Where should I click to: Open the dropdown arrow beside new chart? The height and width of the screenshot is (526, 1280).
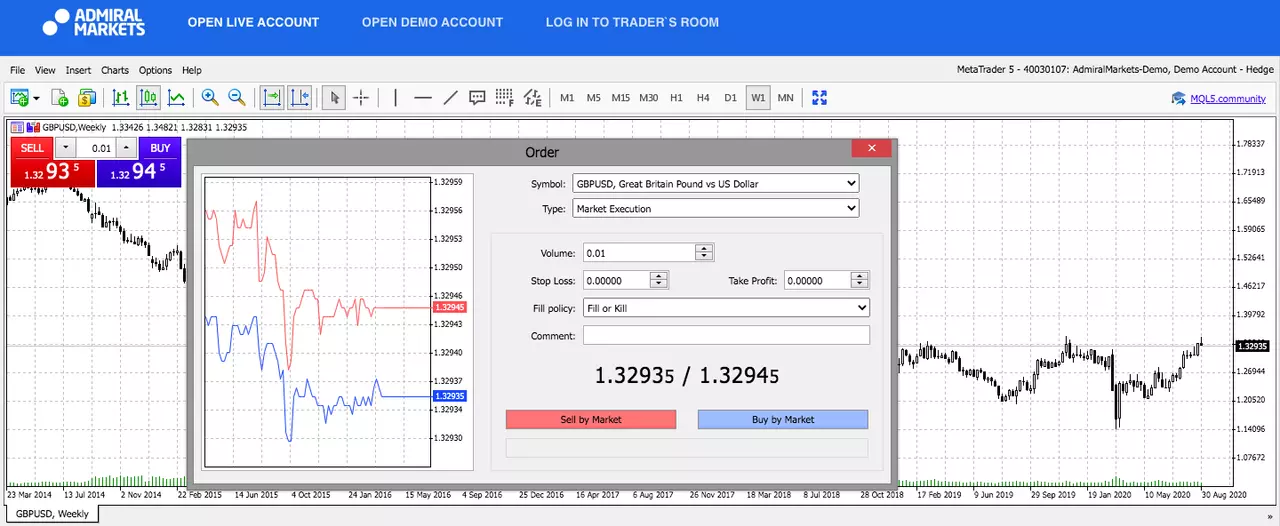click(x=36, y=98)
